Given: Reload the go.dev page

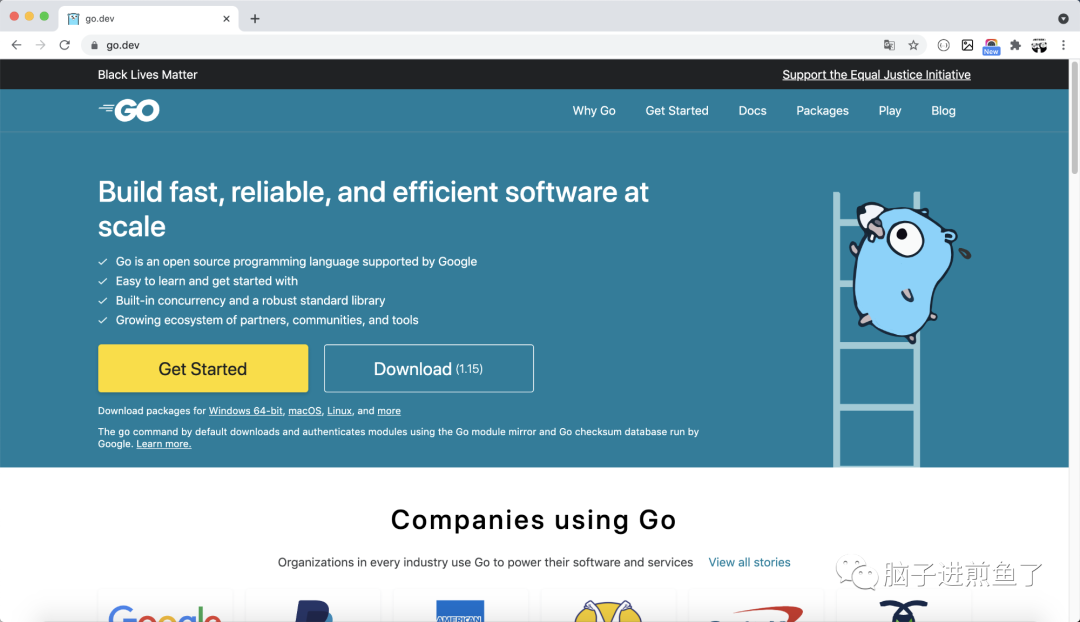Looking at the screenshot, I should pyautogui.click(x=65, y=45).
